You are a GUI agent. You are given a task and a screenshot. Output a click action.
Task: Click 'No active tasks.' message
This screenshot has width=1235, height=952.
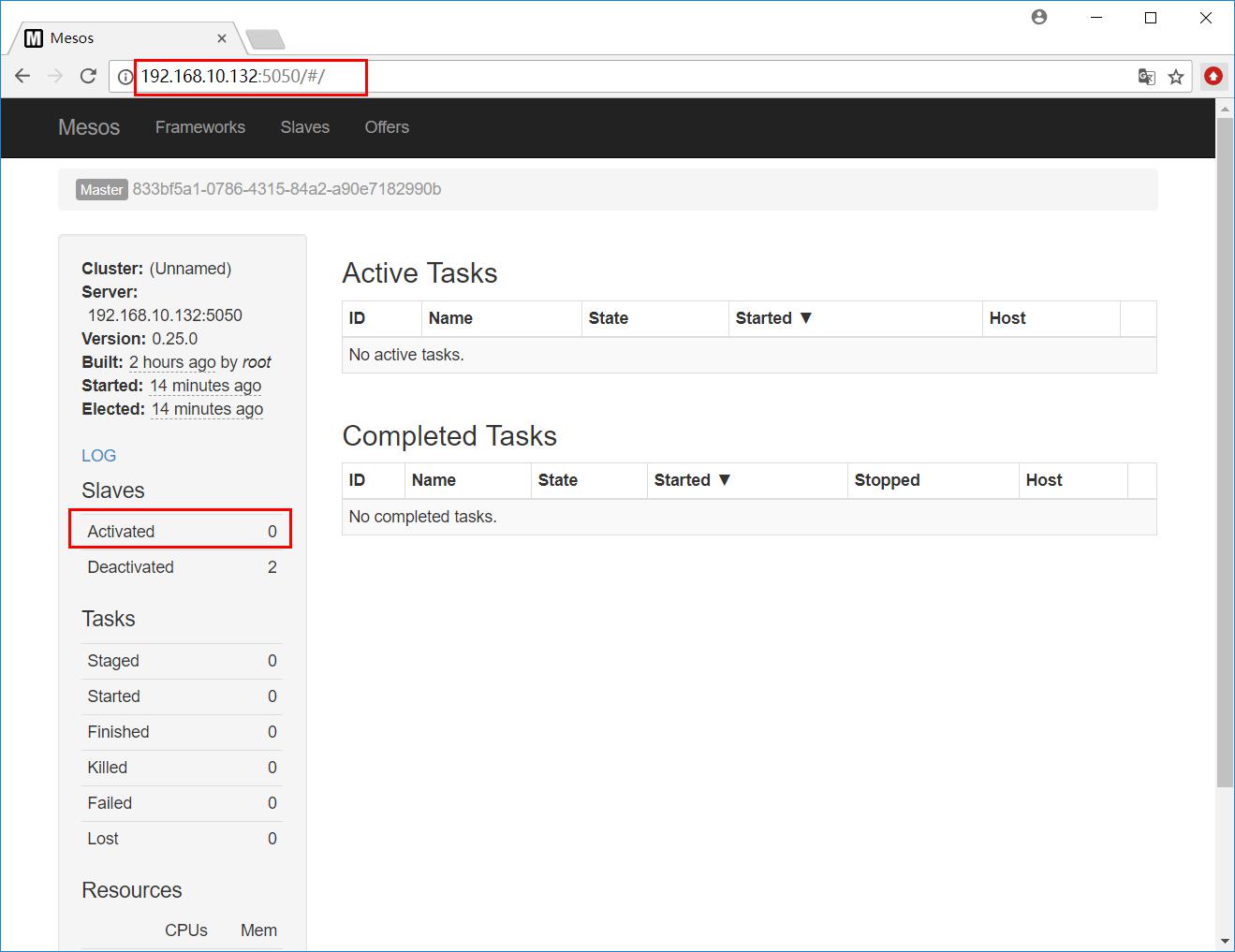(x=406, y=355)
